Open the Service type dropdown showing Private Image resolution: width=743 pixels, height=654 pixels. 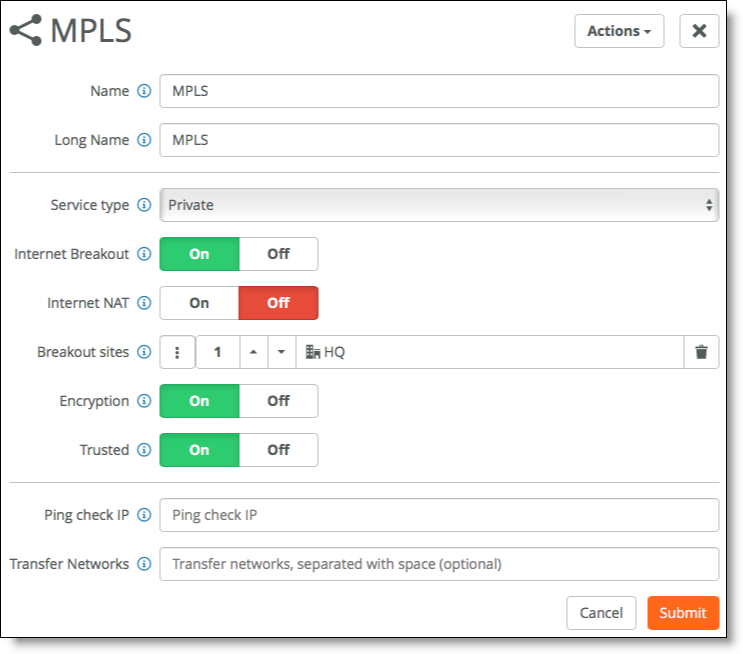(x=439, y=205)
